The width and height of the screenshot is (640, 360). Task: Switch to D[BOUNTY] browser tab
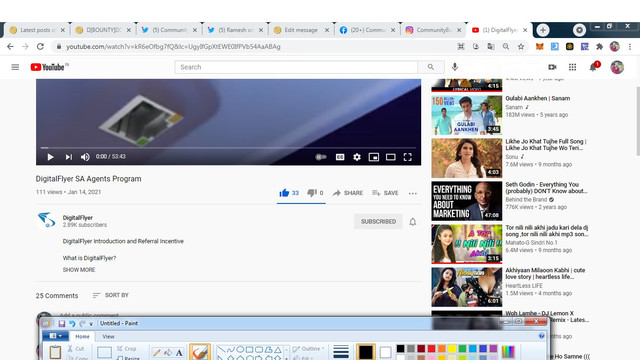103,30
